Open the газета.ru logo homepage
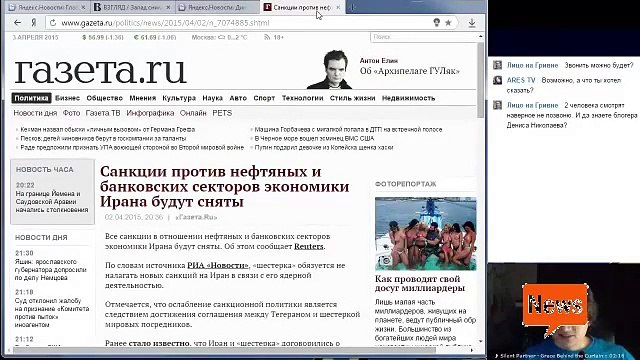This screenshot has width=640, height=360. click(x=100, y=71)
